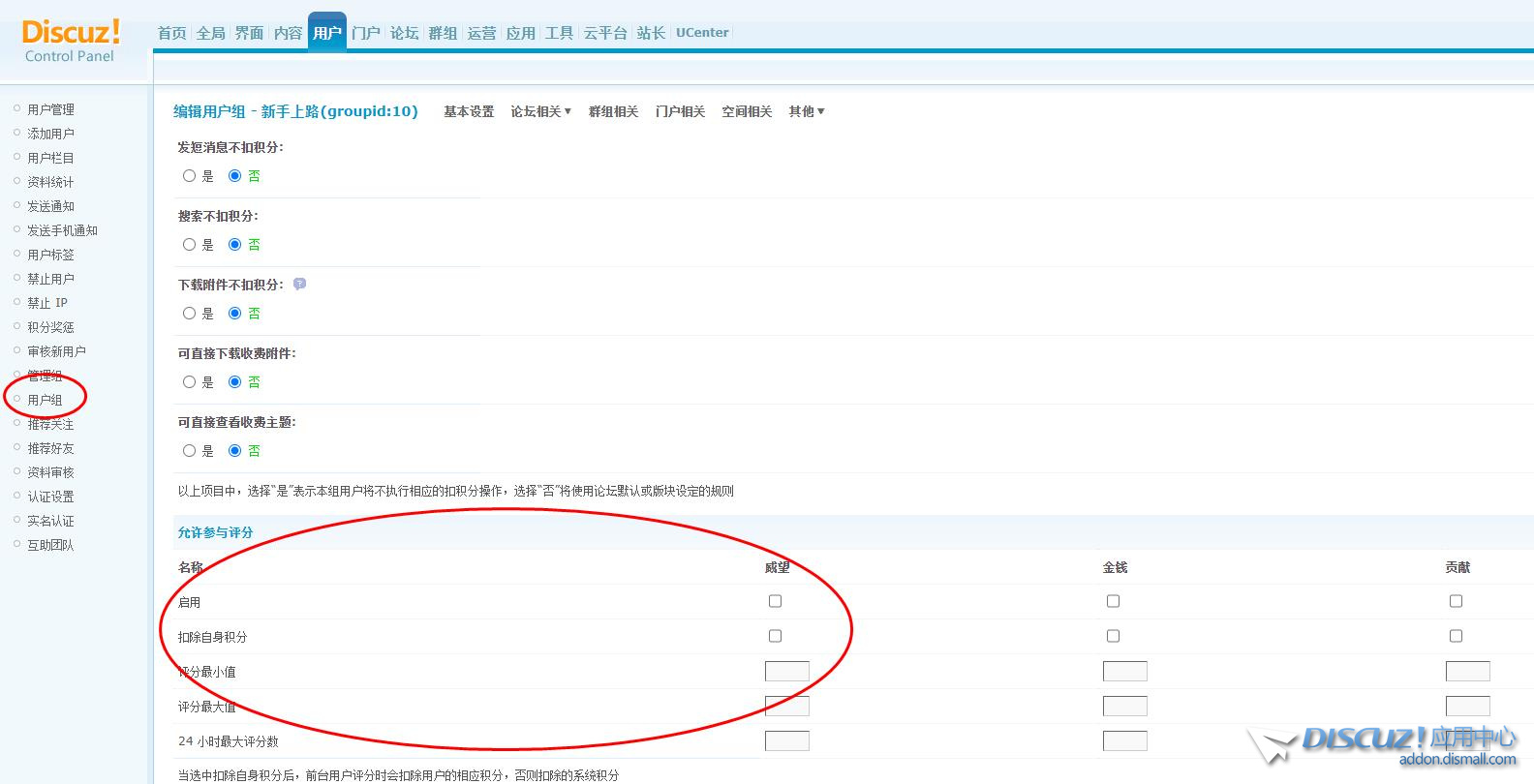Open 认证设置 in sidebar
The width and height of the screenshot is (1534, 784).
click(x=50, y=497)
